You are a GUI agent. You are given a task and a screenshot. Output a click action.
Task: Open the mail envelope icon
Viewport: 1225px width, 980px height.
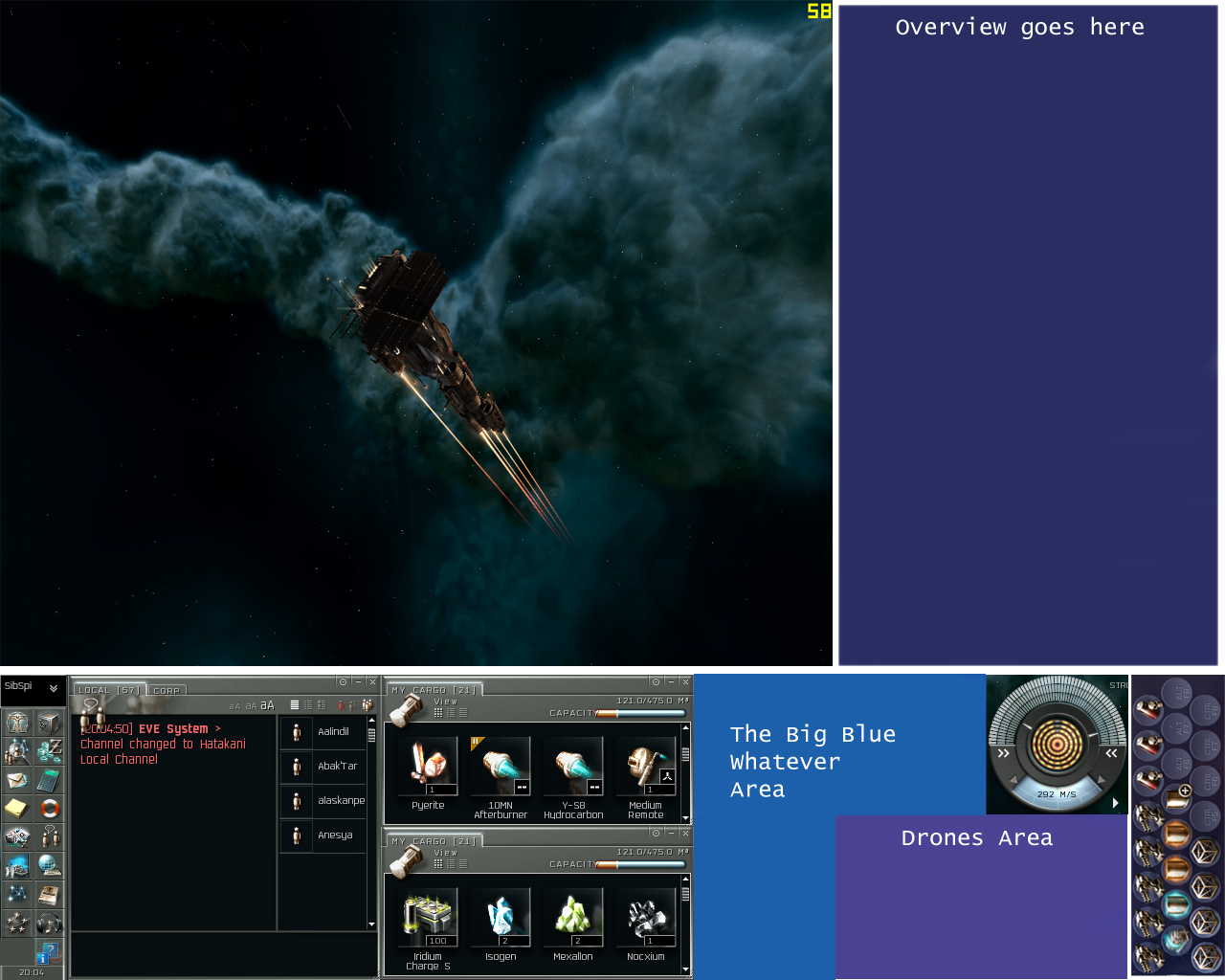(x=17, y=780)
